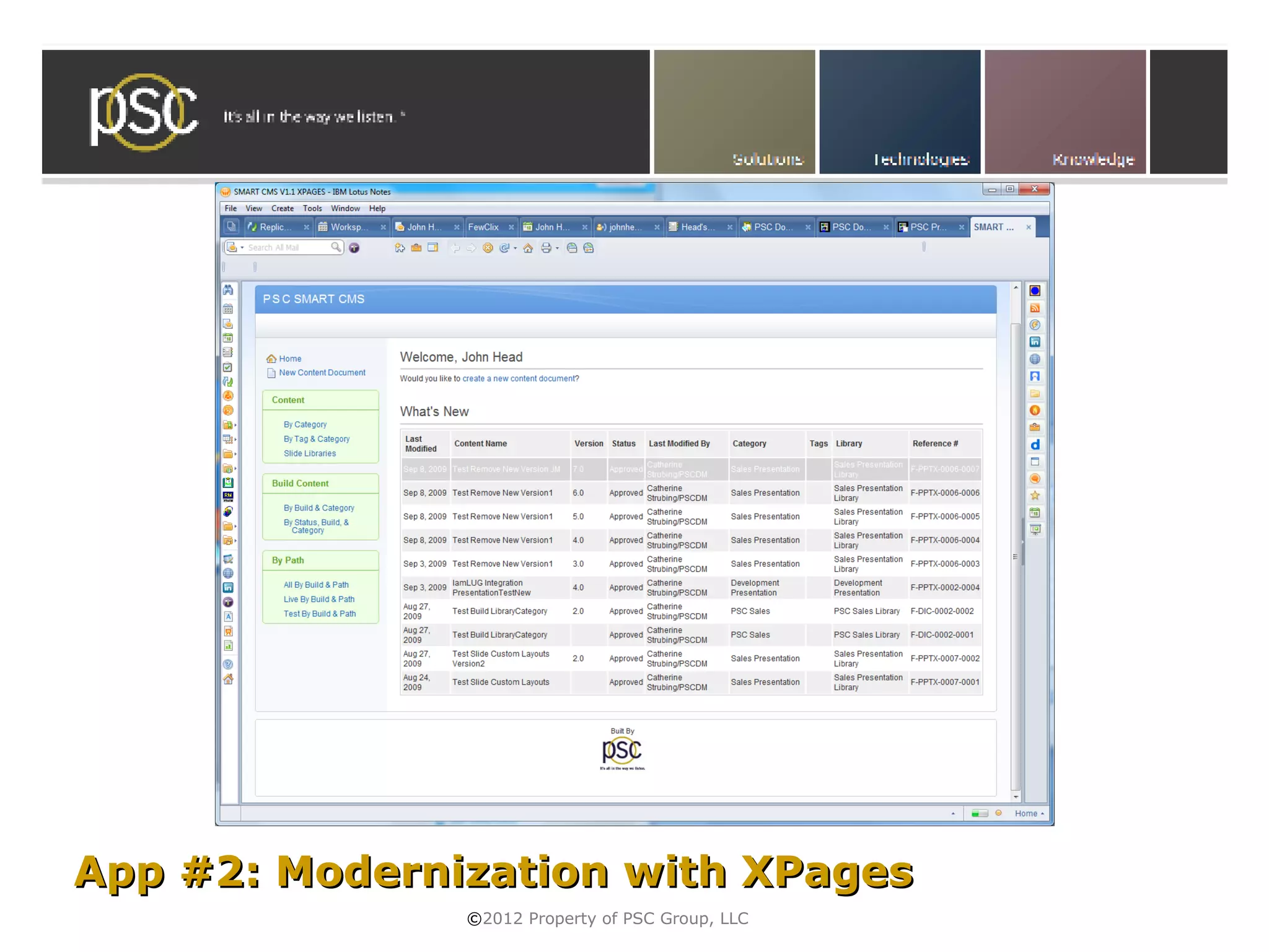The height and width of the screenshot is (952, 1269).
Task: Open the RM bookmark icon in left bar
Action: pyautogui.click(x=228, y=496)
